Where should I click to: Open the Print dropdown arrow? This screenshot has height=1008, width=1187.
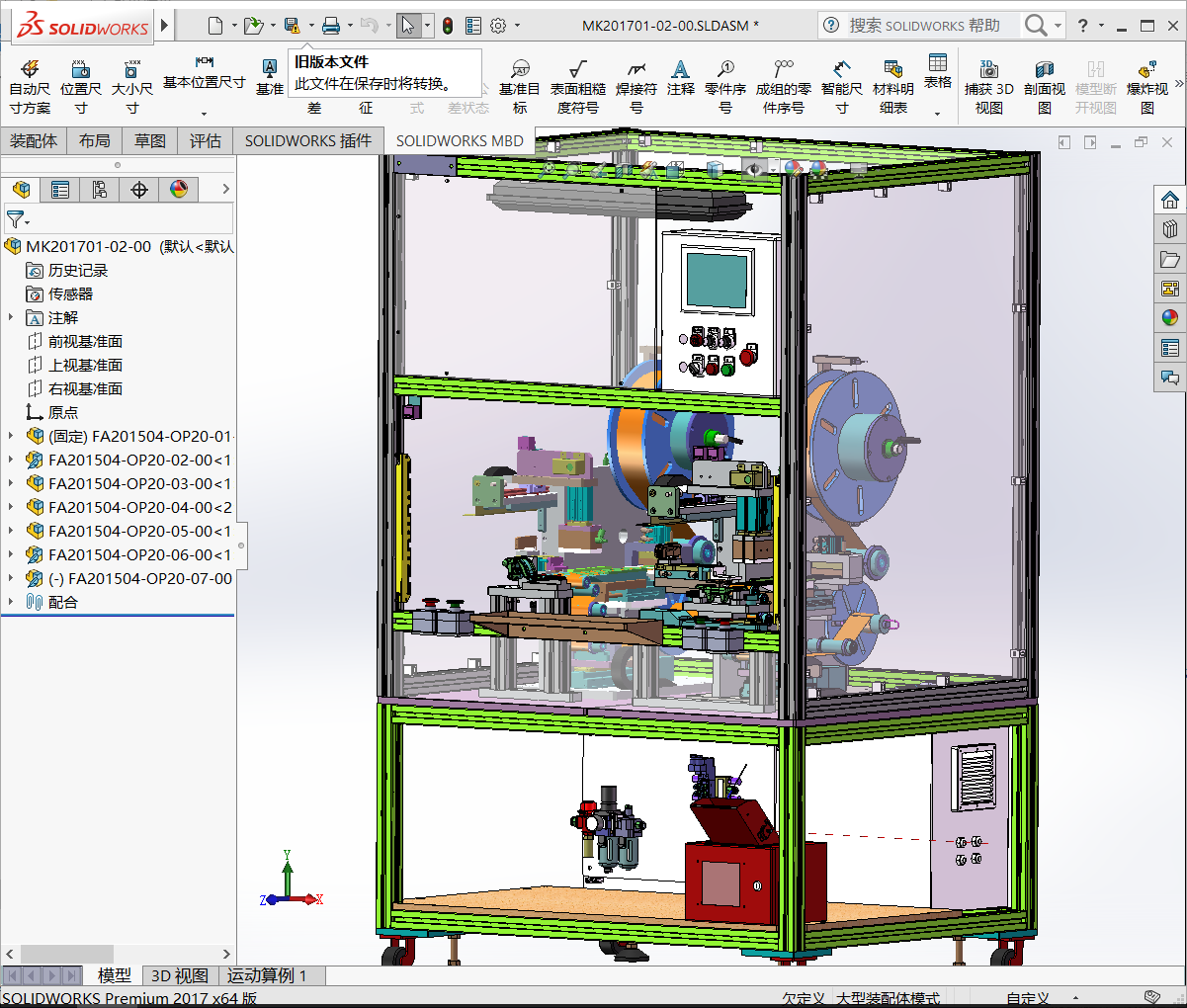tap(350, 26)
